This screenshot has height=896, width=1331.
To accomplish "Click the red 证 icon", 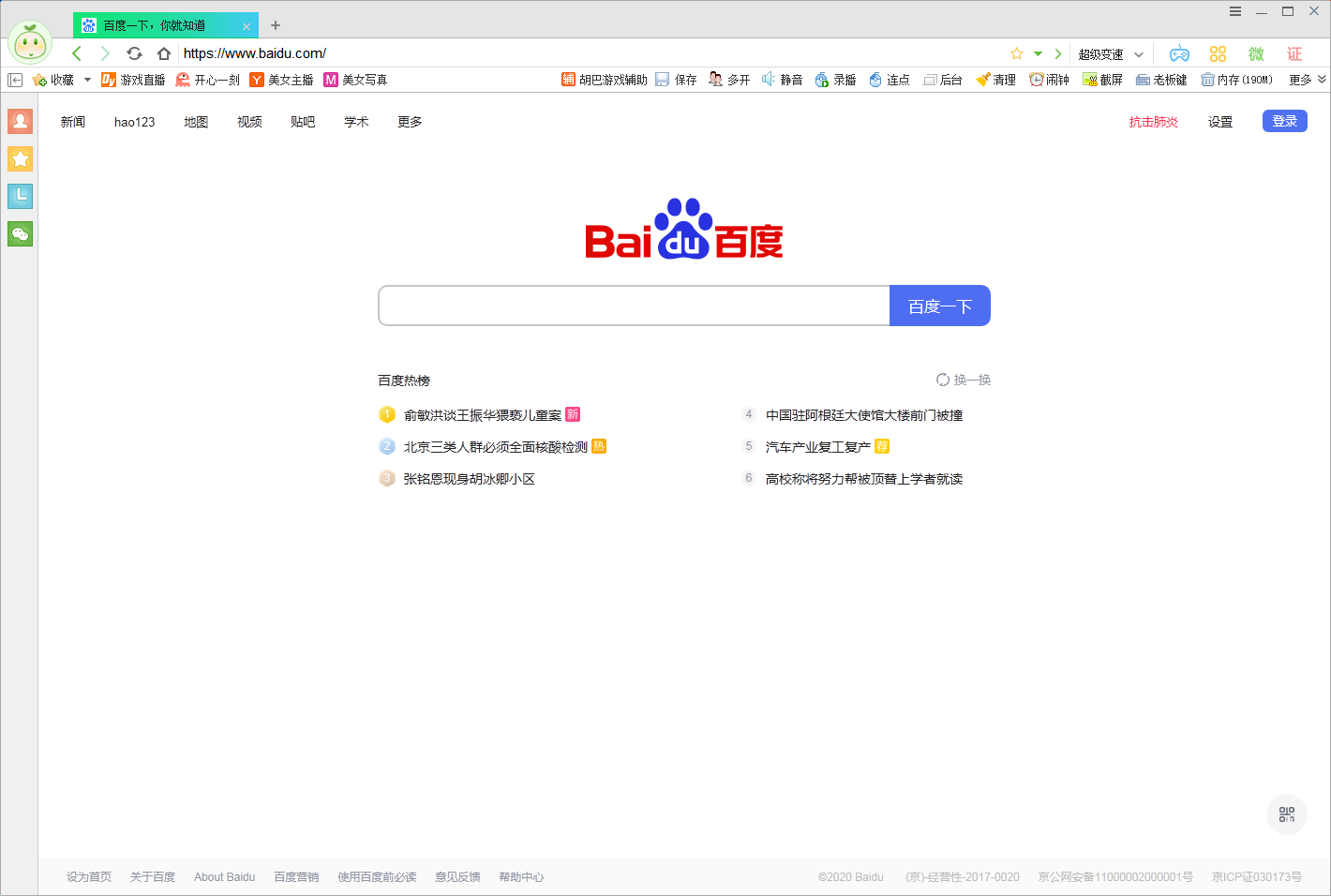I will (x=1294, y=53).
